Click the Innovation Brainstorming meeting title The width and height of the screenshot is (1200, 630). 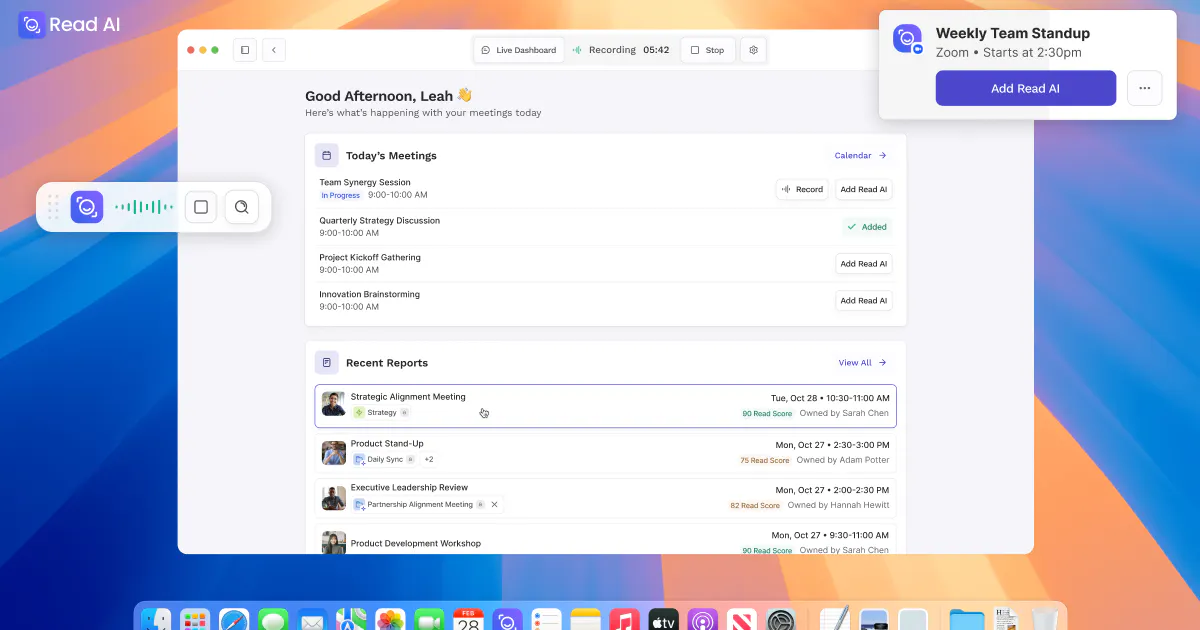pyautogui.click(x=370, y=294)
